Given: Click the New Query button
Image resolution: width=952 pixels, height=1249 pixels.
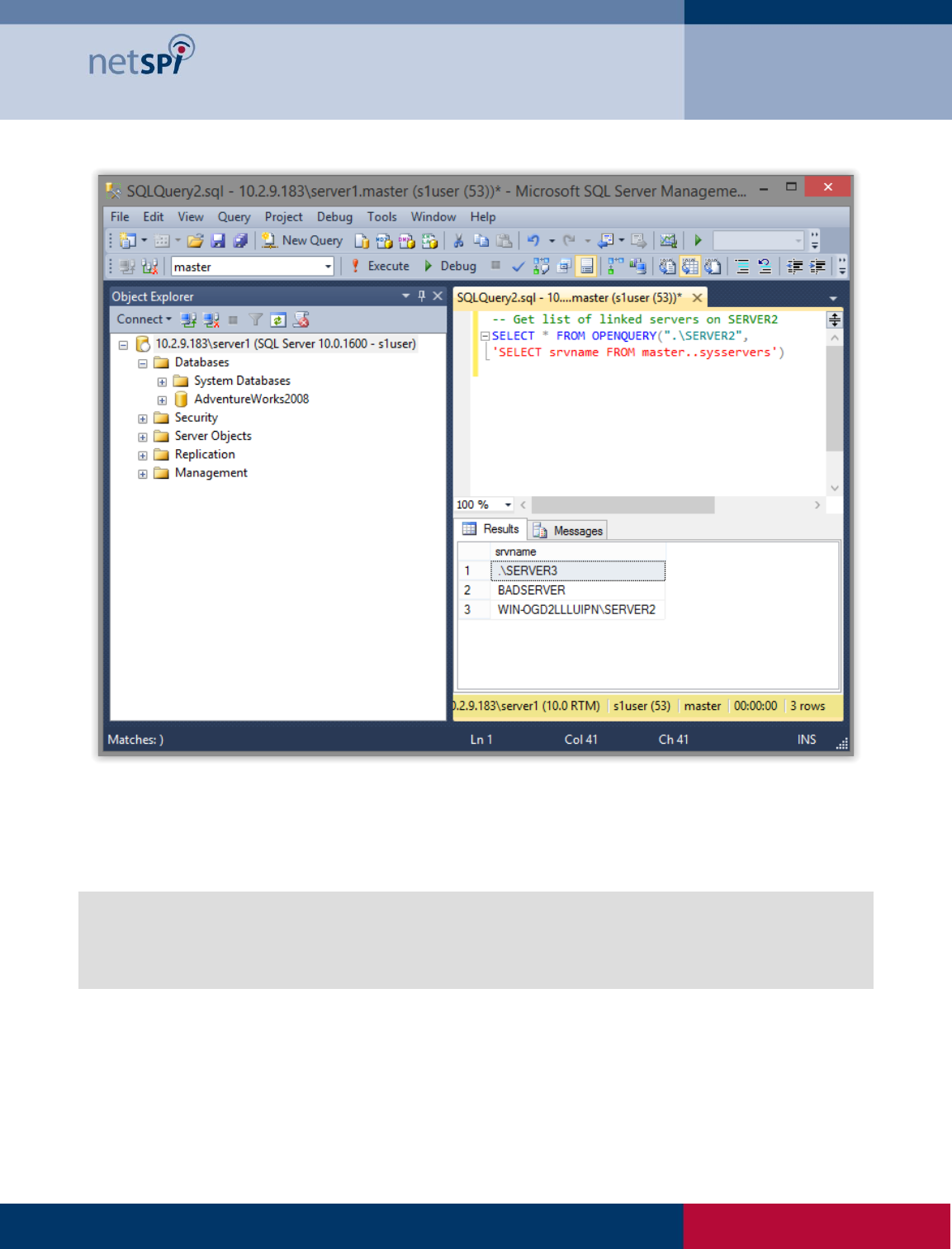Looking at the screenshot, I should 302,241.
